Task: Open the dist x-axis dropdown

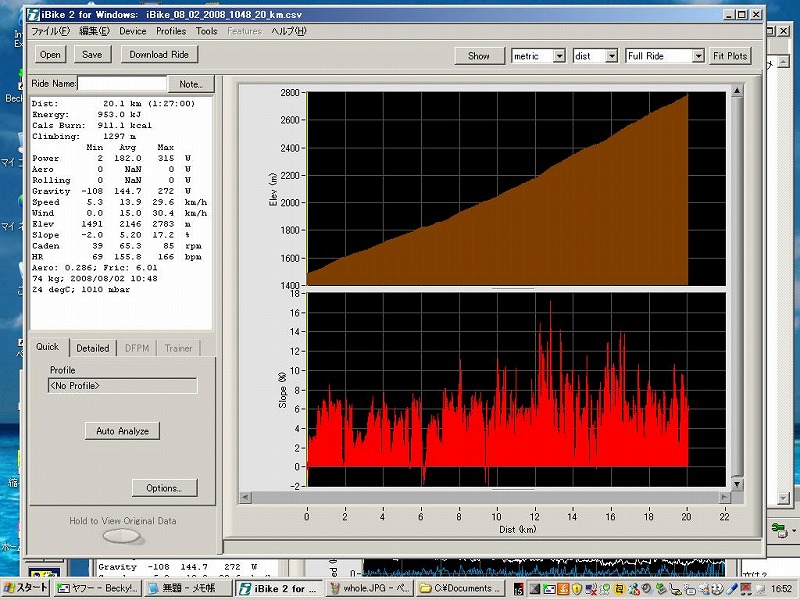Action: click(x=610, y=56)
